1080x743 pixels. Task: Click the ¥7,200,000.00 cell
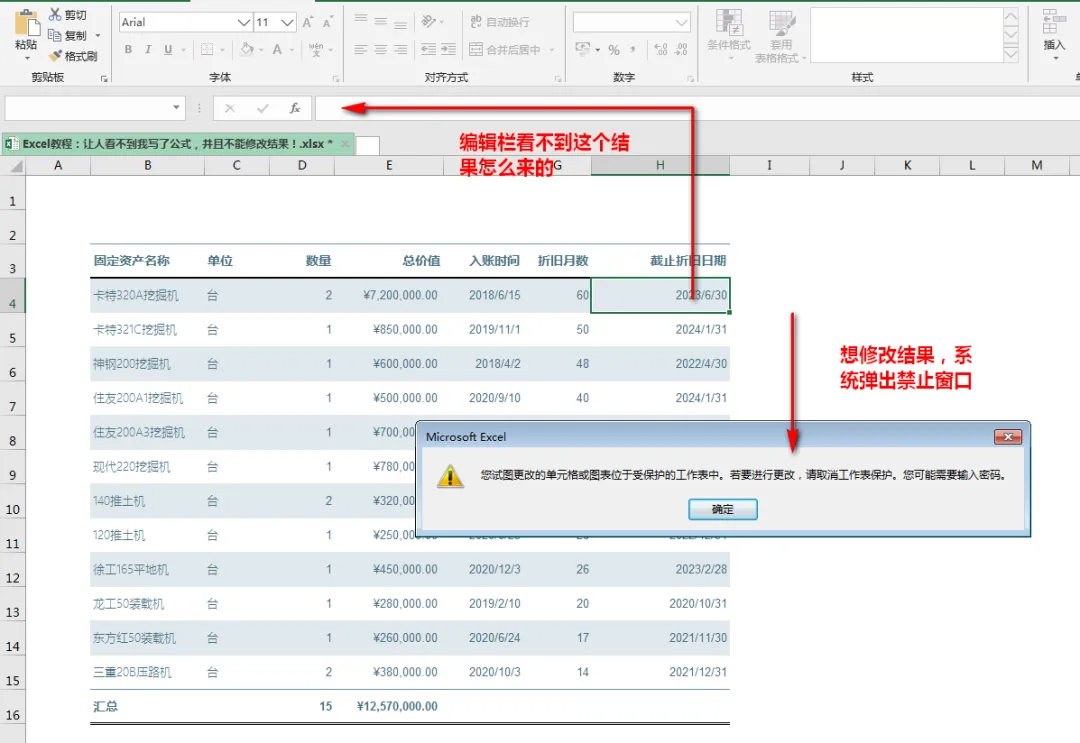pos(388,295)
